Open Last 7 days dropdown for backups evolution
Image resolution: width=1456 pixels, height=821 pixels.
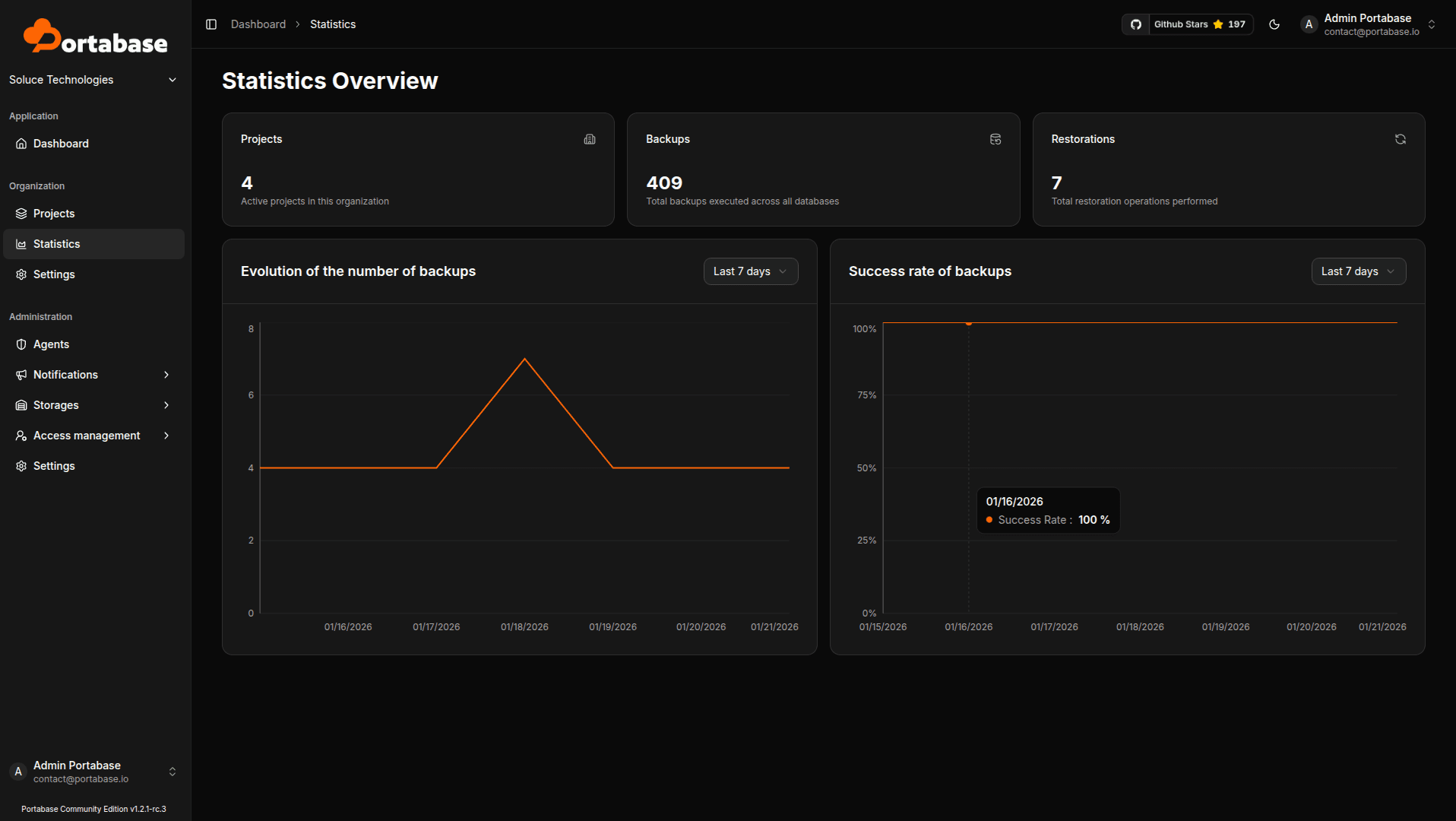click(x=751, y=271)
